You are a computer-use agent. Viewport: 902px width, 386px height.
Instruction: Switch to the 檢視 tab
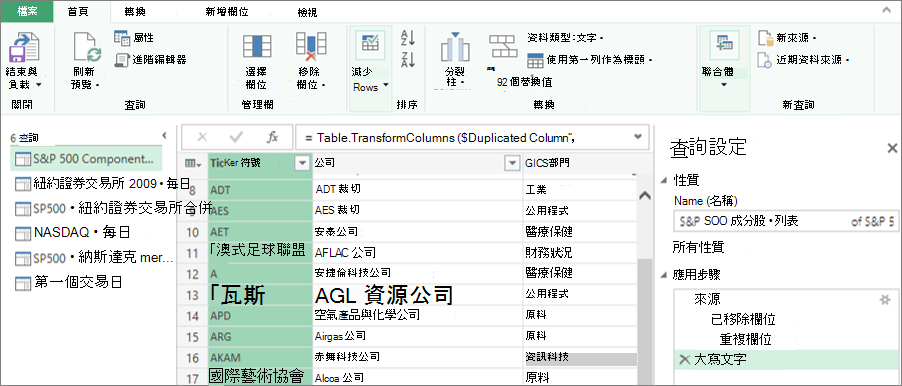(307, 12)
